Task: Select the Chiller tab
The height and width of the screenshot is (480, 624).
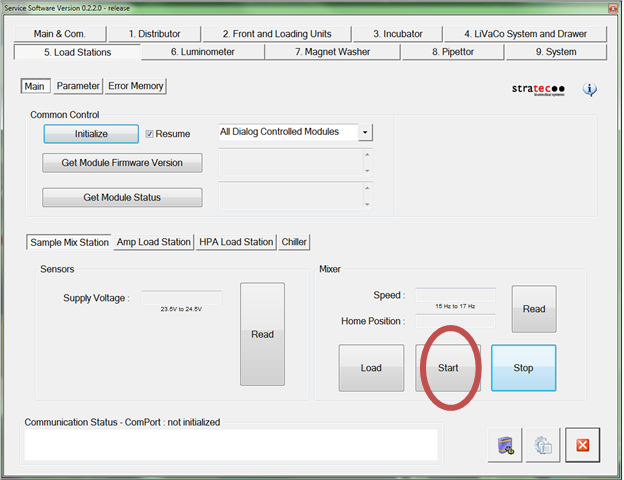Action: click(295, 242)
